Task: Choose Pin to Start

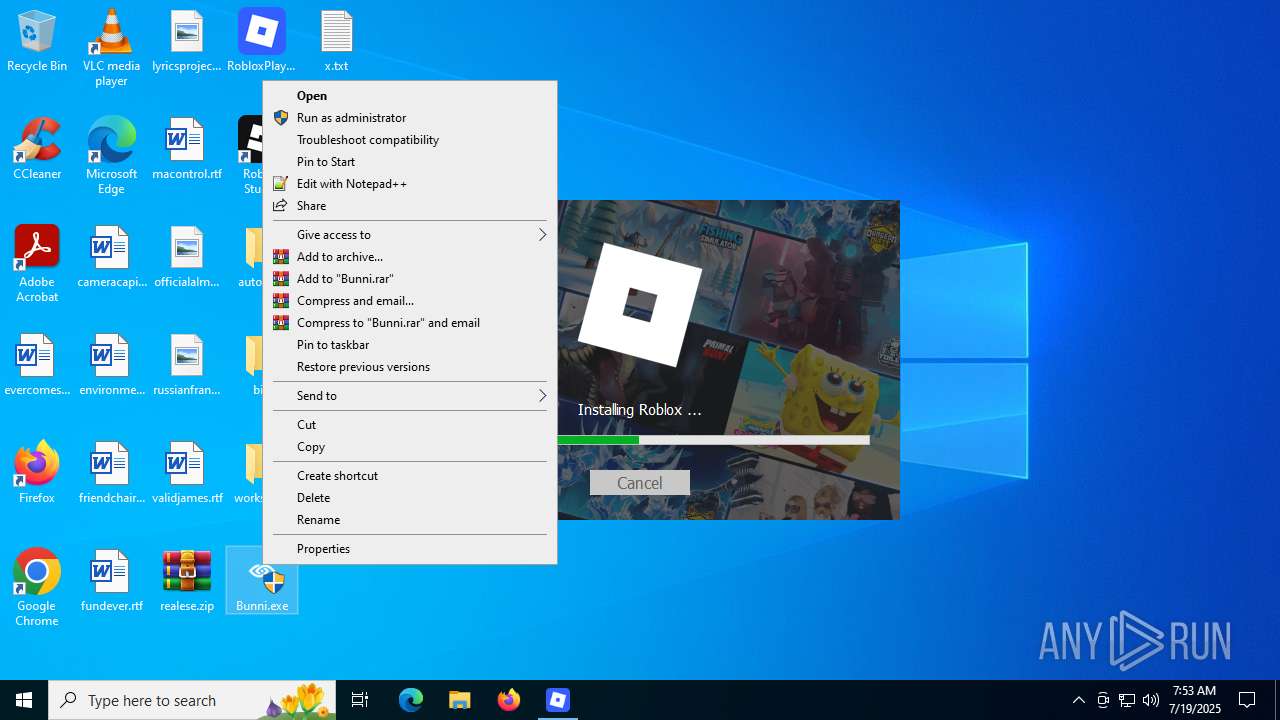Action: (410, 162)
